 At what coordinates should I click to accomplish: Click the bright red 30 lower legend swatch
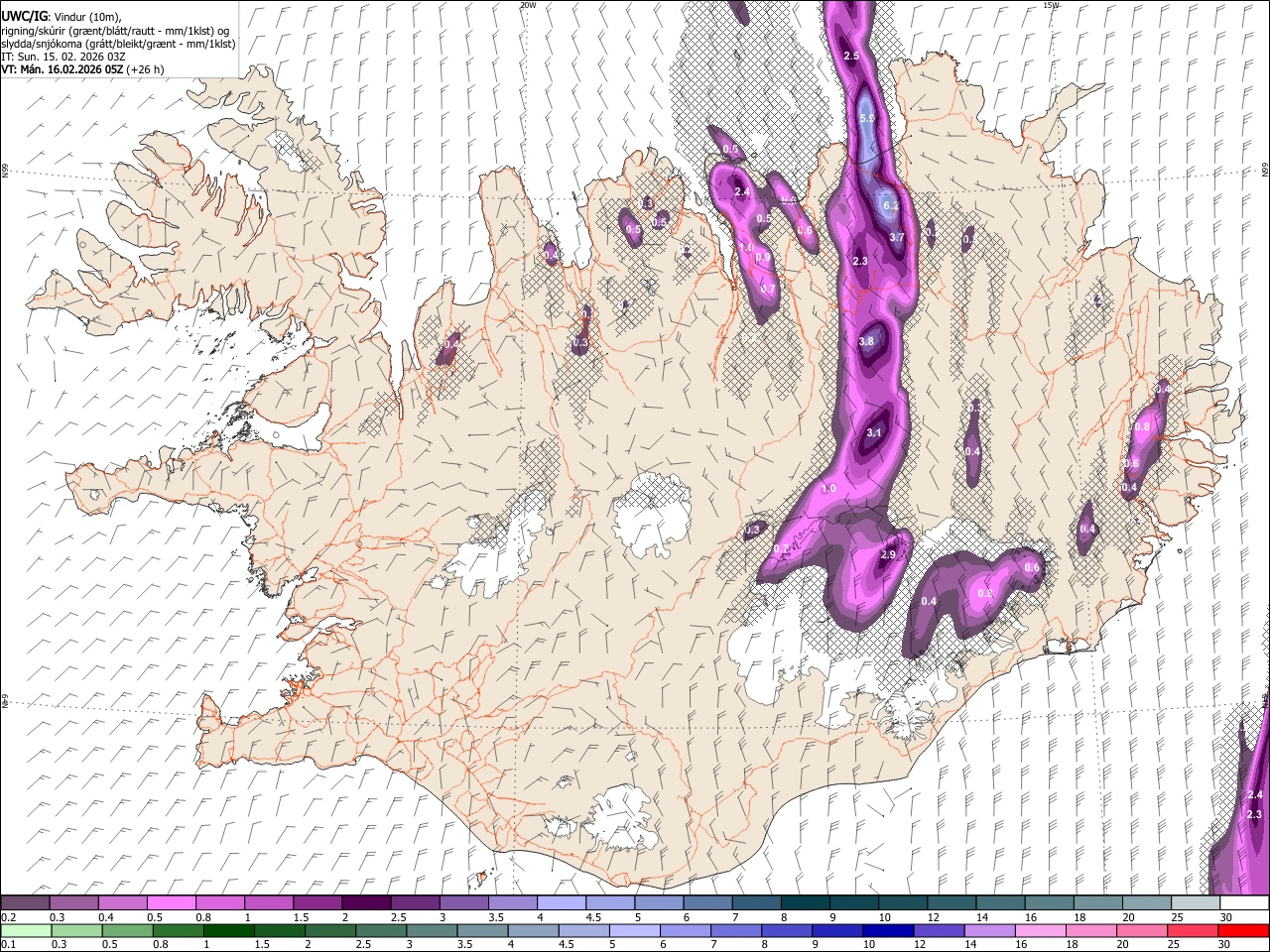click(x=1243, y=930)
